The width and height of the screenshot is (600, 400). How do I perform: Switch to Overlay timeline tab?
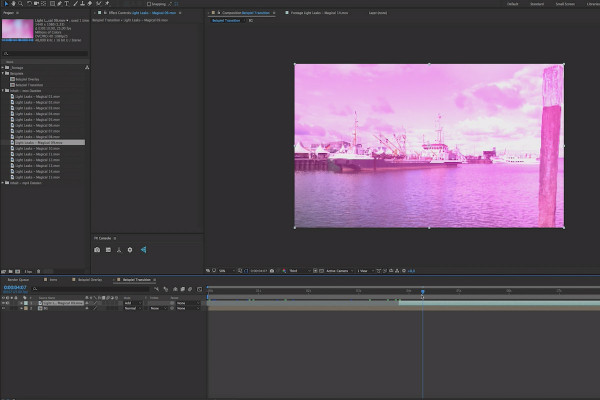click(x=90, y=280)
